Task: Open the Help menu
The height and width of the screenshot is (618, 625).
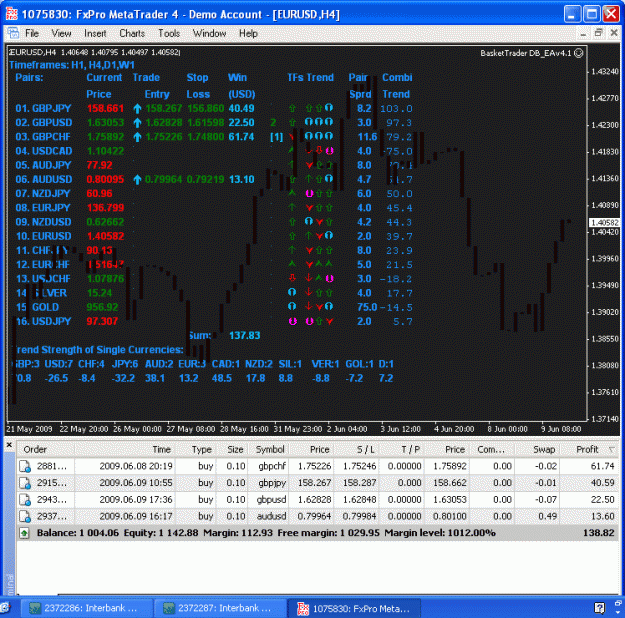Action: pyautogui.click(x=248, y=33)
